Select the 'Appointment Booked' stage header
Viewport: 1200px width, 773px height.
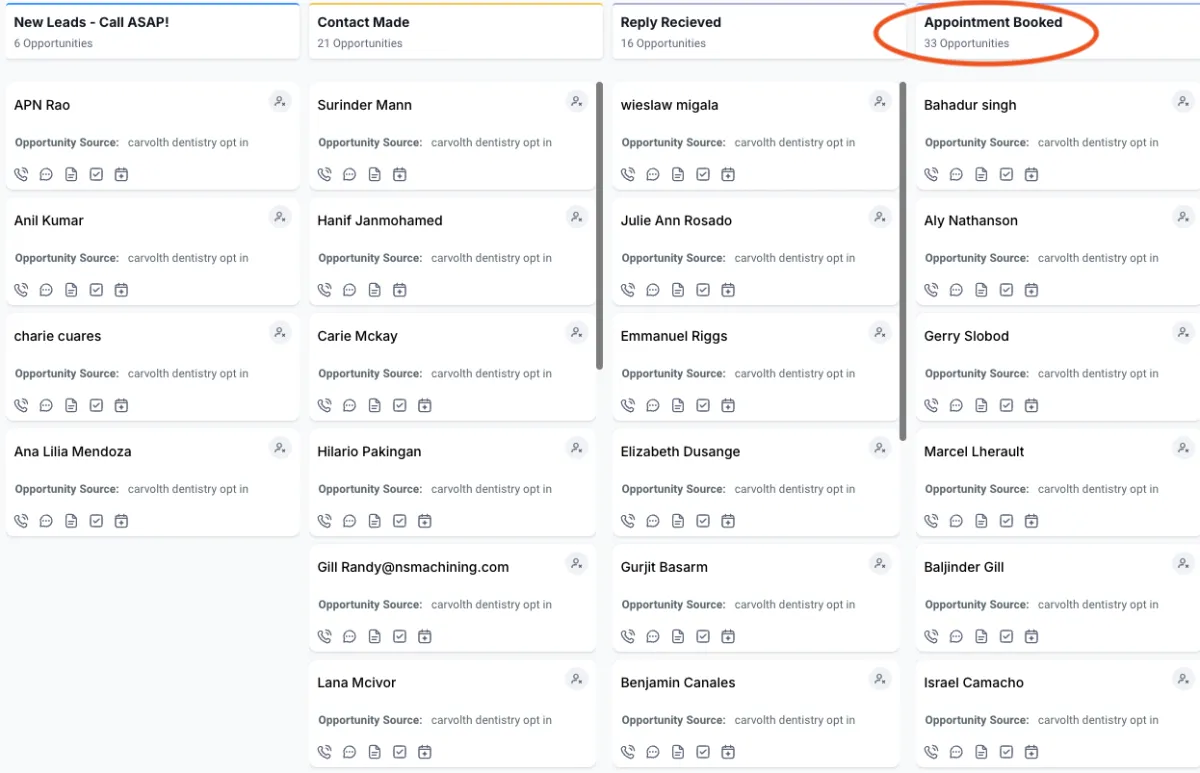pyautogui.click(x=1058, y=32)
